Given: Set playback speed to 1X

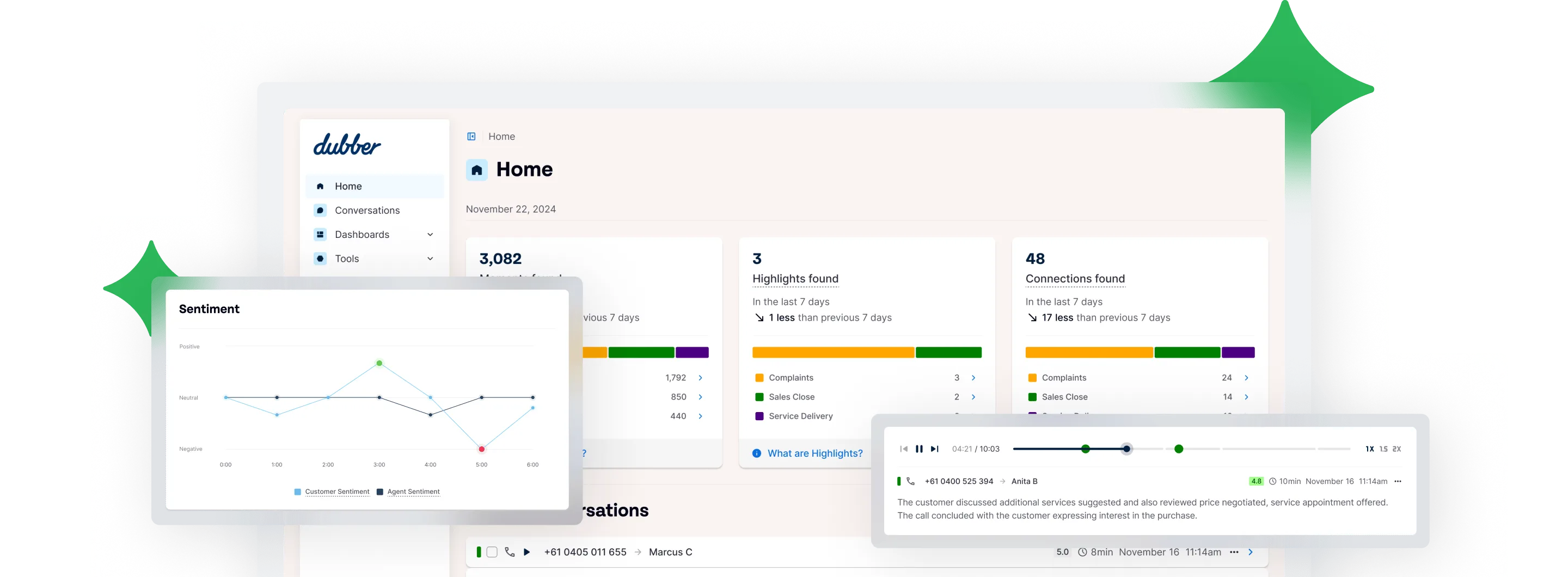Looking at the screenshot, I should (x=1370, y=449).
